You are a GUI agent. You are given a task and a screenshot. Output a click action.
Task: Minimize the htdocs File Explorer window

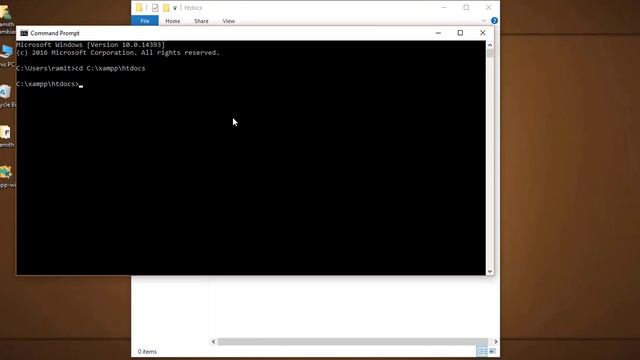coord(444,7)
